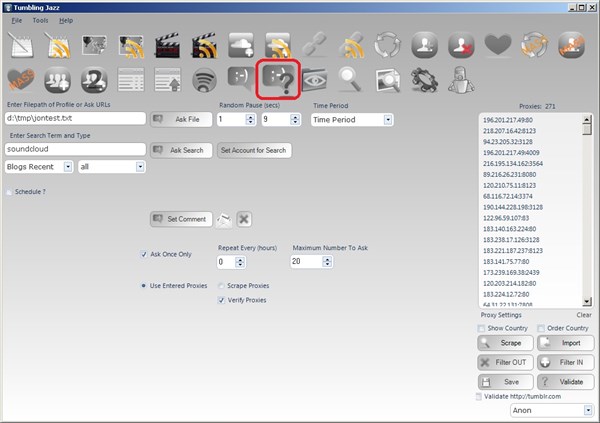The height and width of the screenshot is (423, 600).
Task: Select the MASS heart like icon
Action: tap(21, 80)
